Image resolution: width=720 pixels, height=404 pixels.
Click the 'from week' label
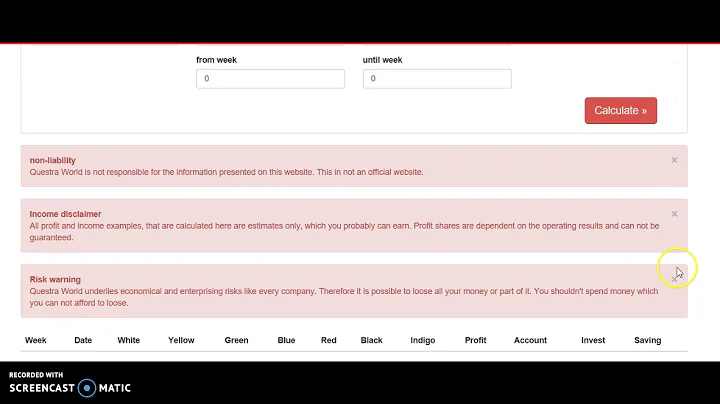pos(216,60)
